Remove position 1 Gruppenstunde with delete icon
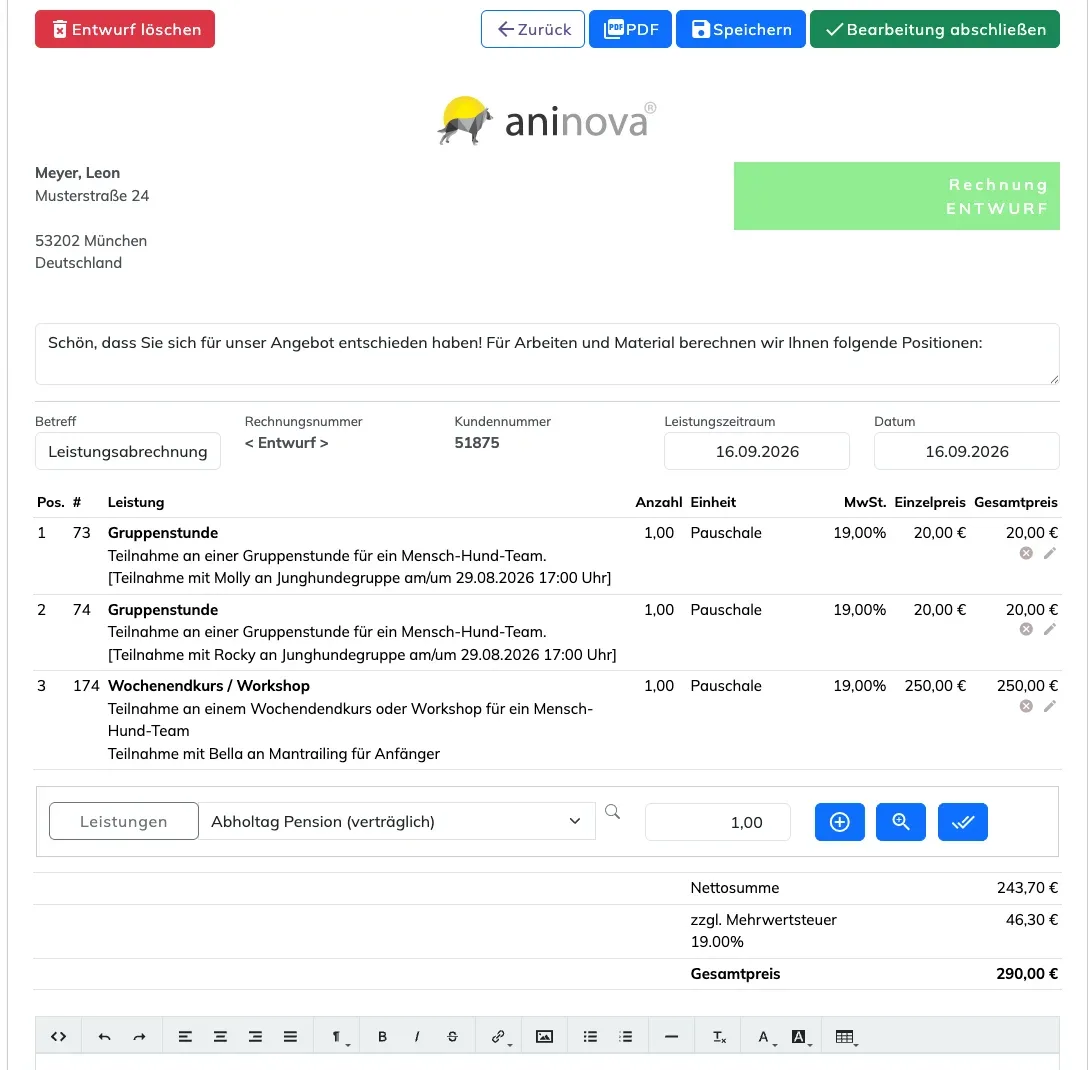This screenshot has width=1090, height=1070. coord(1026,553)
